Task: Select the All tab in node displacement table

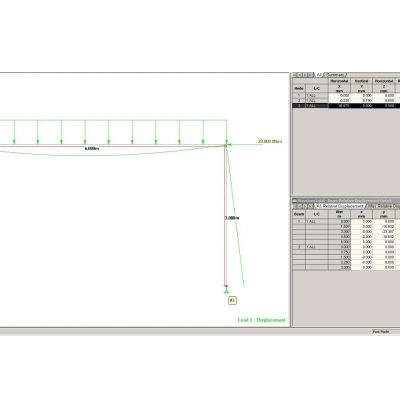Action: pyautogui.click(x=319, y=75)
